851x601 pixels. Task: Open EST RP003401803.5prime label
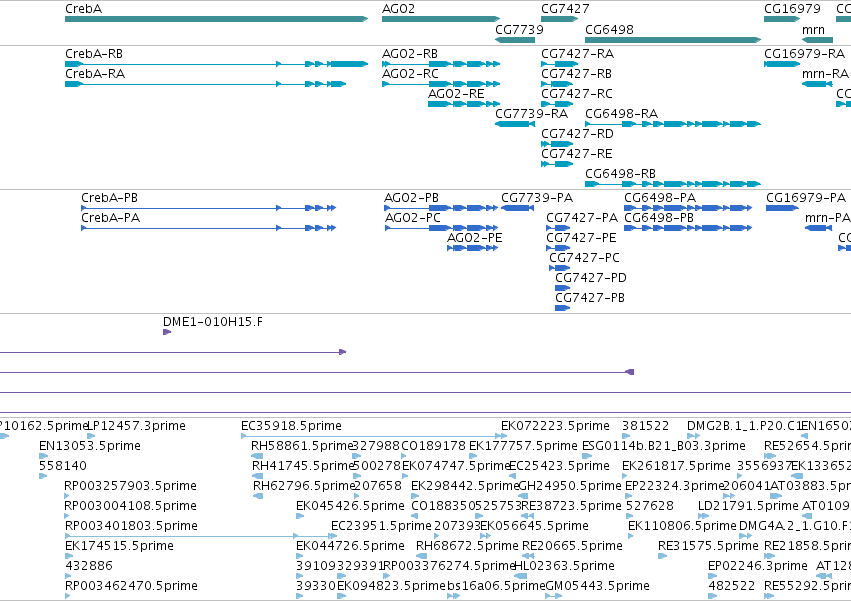pyautogui.click(x=131, y=526)
